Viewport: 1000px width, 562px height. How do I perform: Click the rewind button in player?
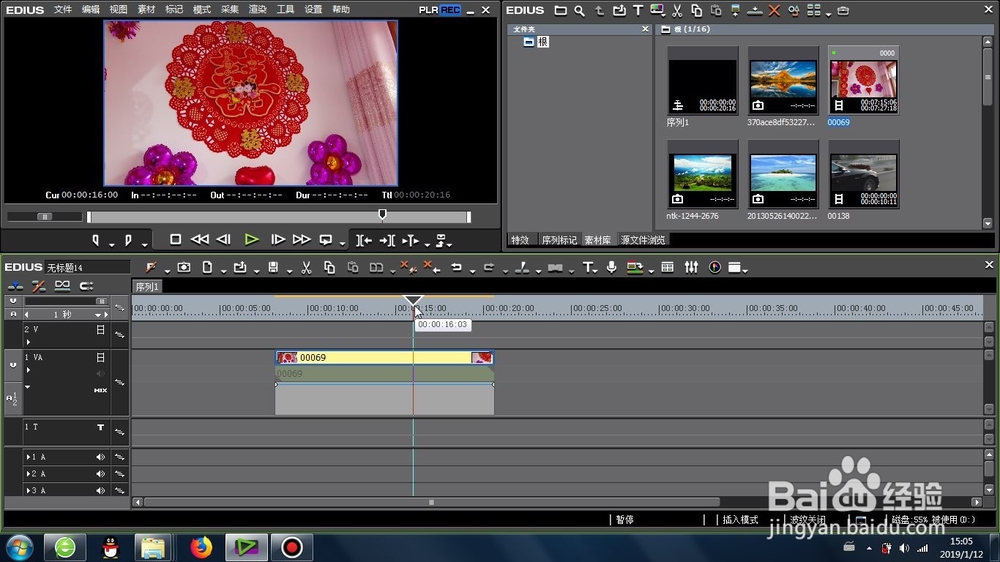point(200,239)
